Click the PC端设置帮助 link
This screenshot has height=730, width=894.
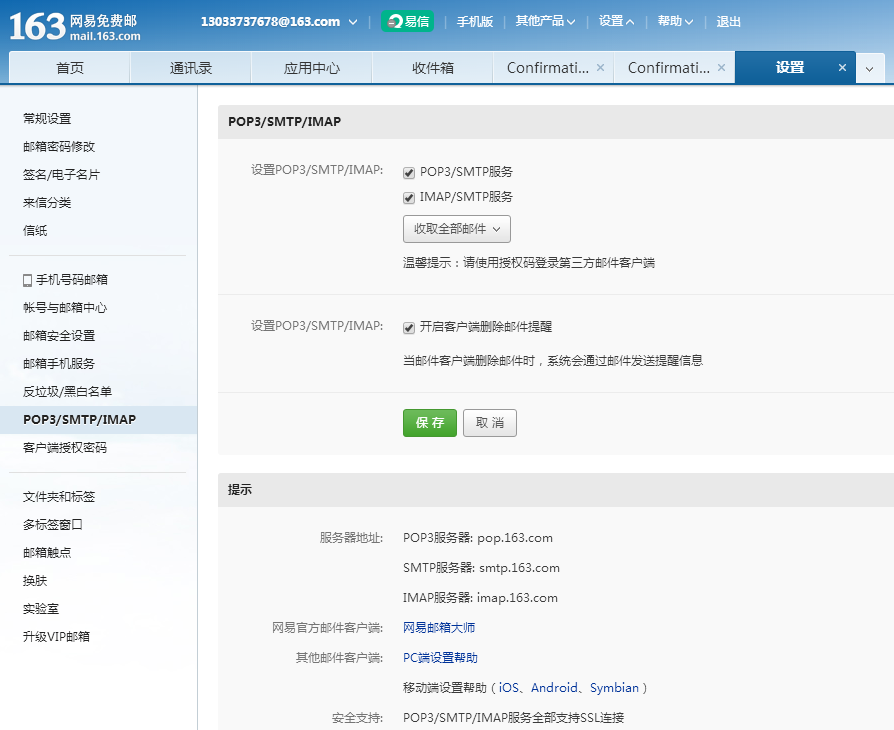tap(438, 657)
